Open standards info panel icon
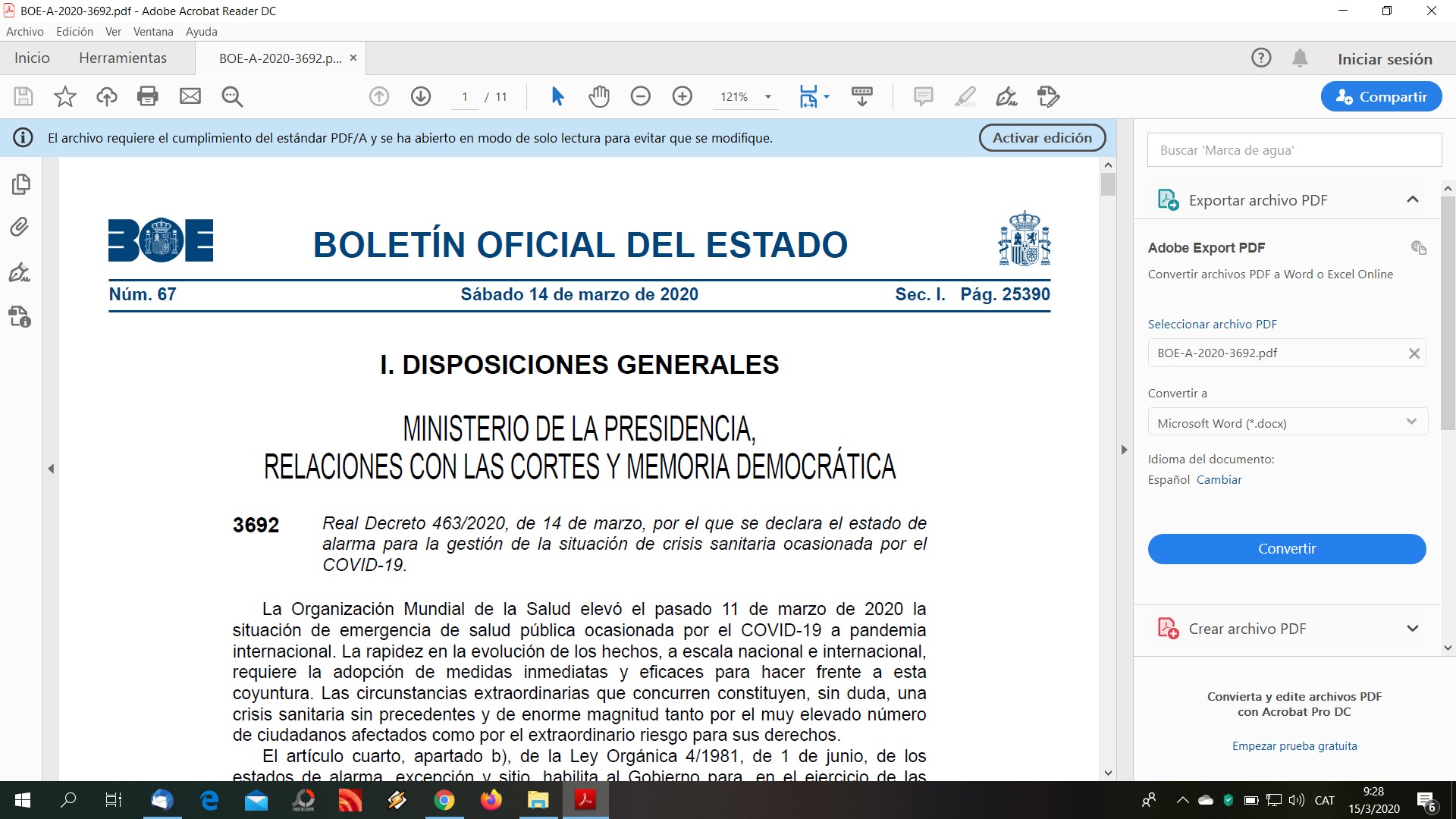Screen dimensions: 1456x819 coord(20,316)
